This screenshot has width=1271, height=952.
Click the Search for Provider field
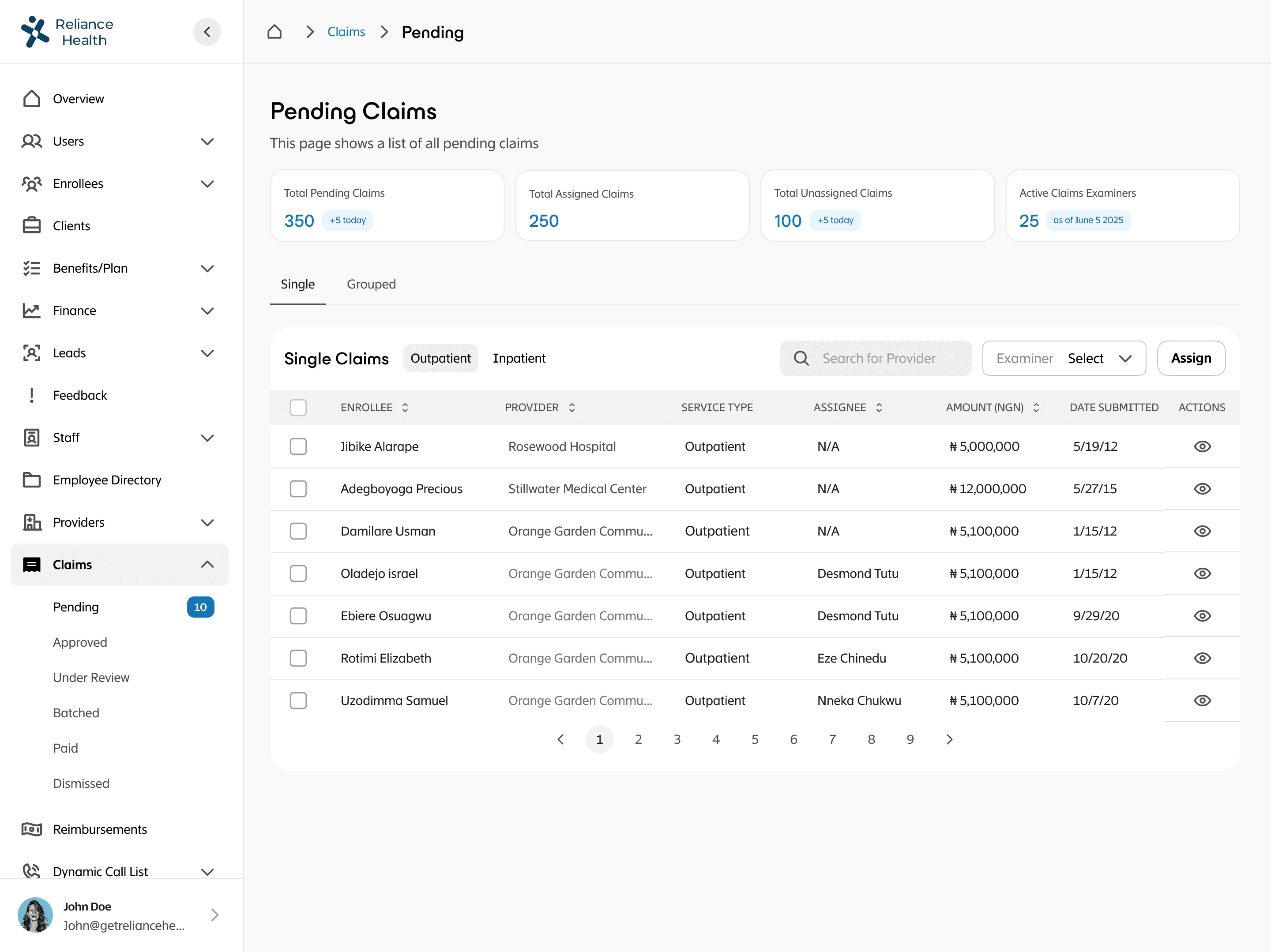point(879,359)
